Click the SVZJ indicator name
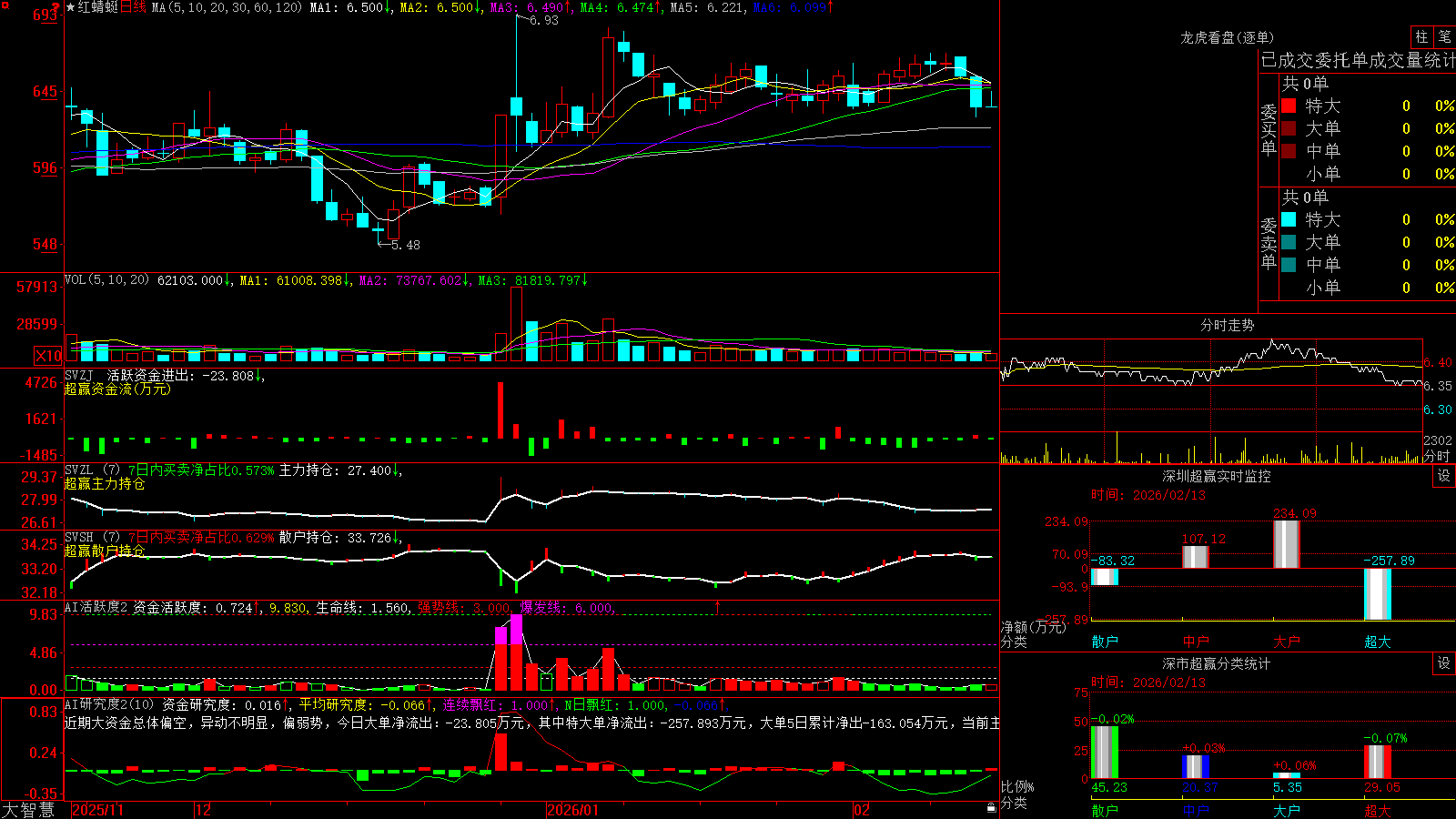 click(x=79, y=375)
